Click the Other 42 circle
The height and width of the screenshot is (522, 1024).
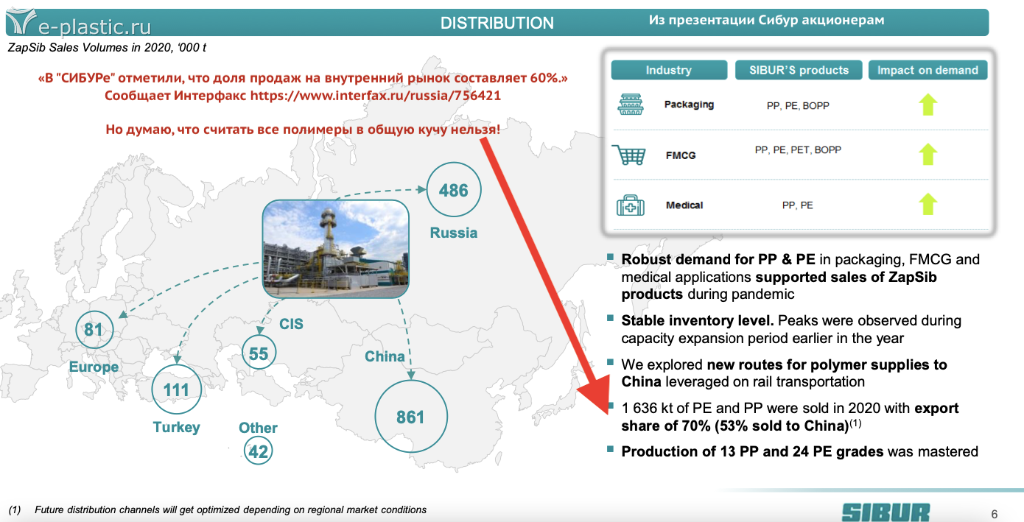tap(258, 452)
